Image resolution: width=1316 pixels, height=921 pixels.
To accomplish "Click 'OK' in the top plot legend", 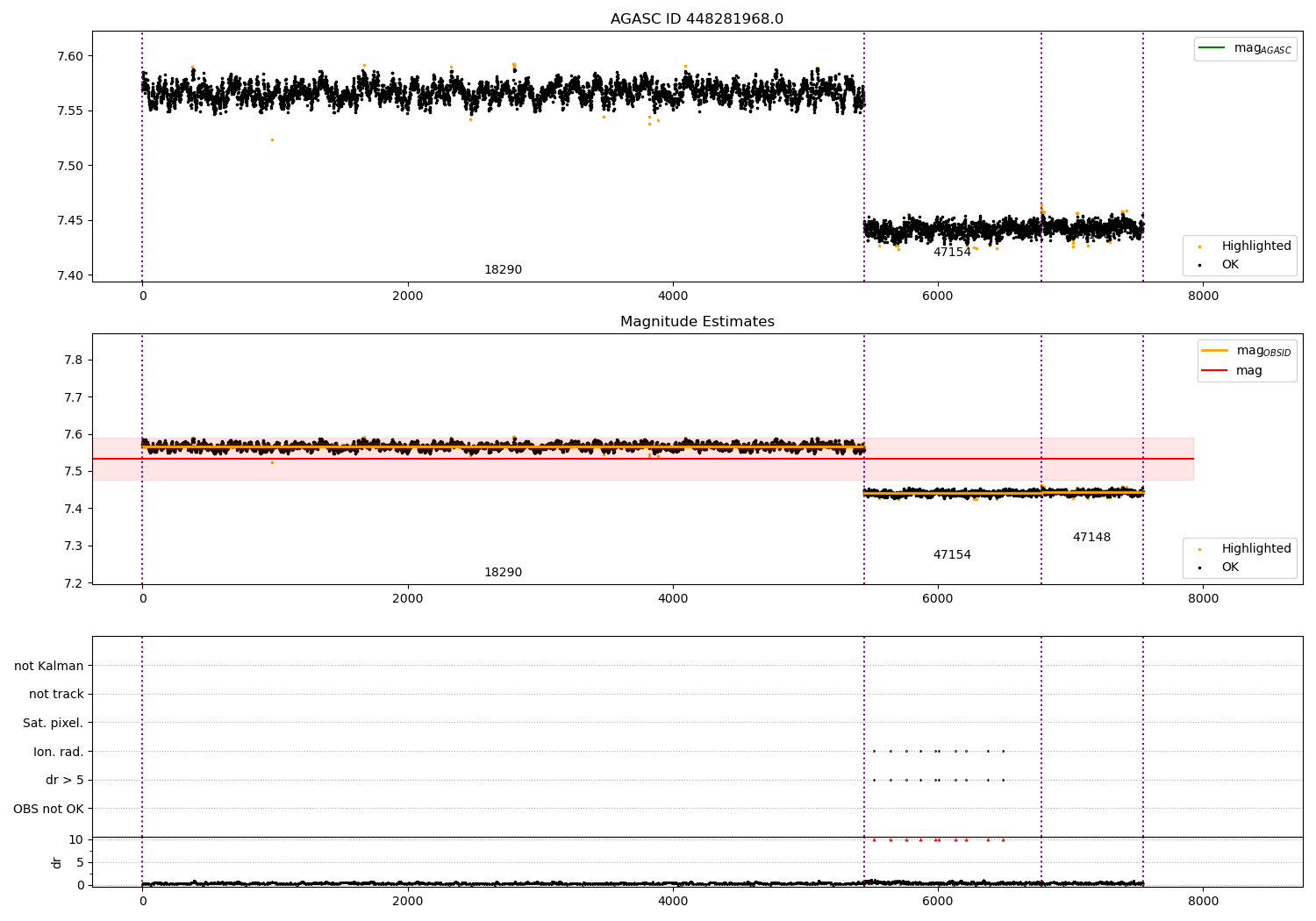I will pyautogui.click(x=1230, y=264).
